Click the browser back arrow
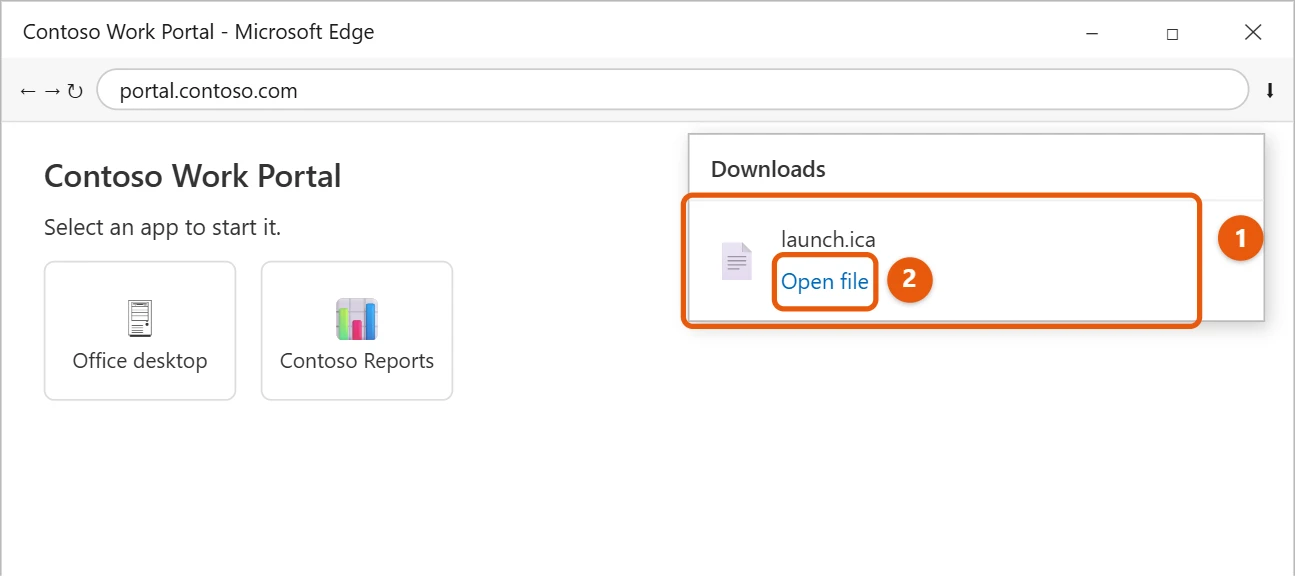This screenshot has height=576, width=1295. pyautogui.click(x=28, y=91)
